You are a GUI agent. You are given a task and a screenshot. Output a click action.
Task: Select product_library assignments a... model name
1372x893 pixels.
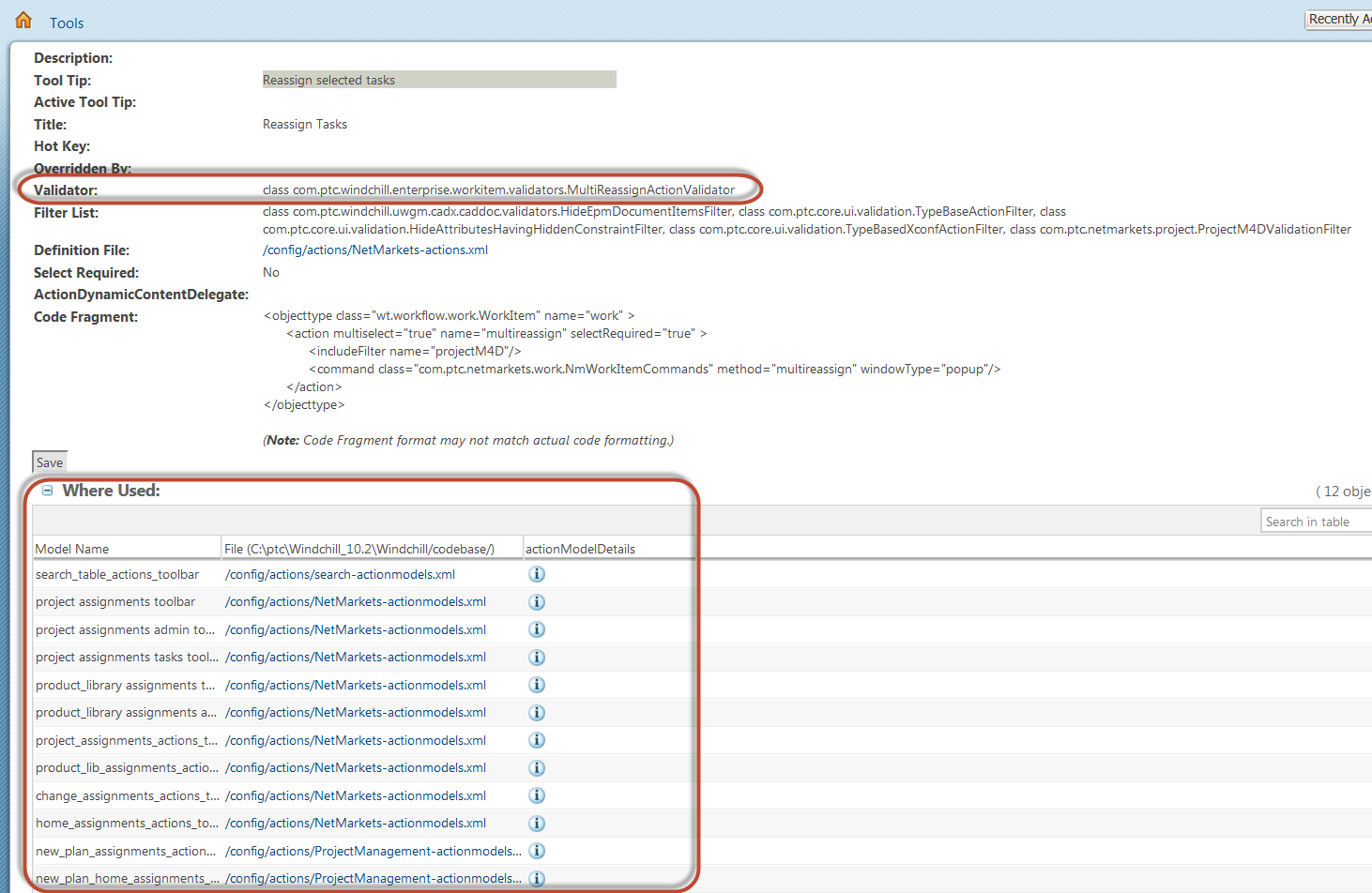coord(126,712)
